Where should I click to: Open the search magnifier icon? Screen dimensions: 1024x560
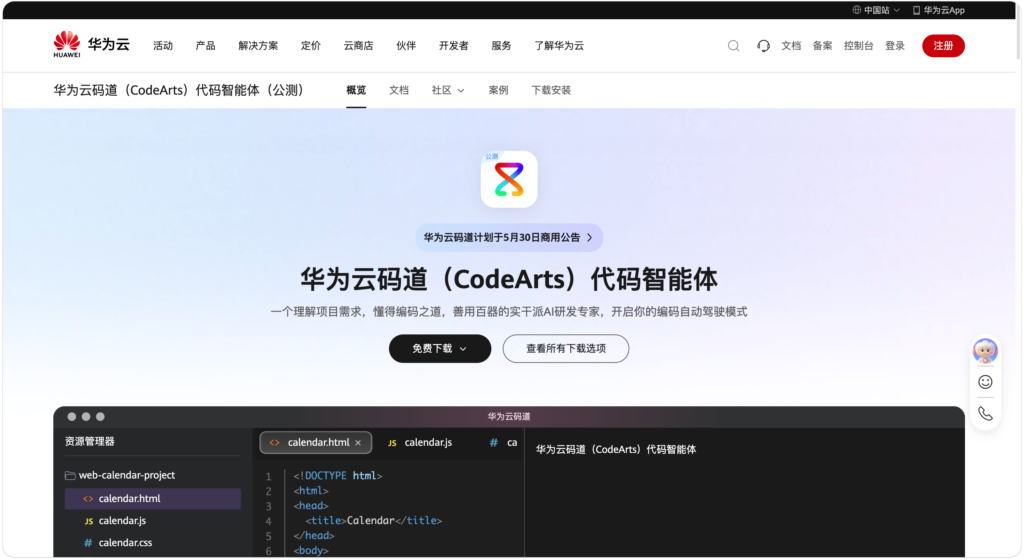pyautogui.click(x=733, y=46)
